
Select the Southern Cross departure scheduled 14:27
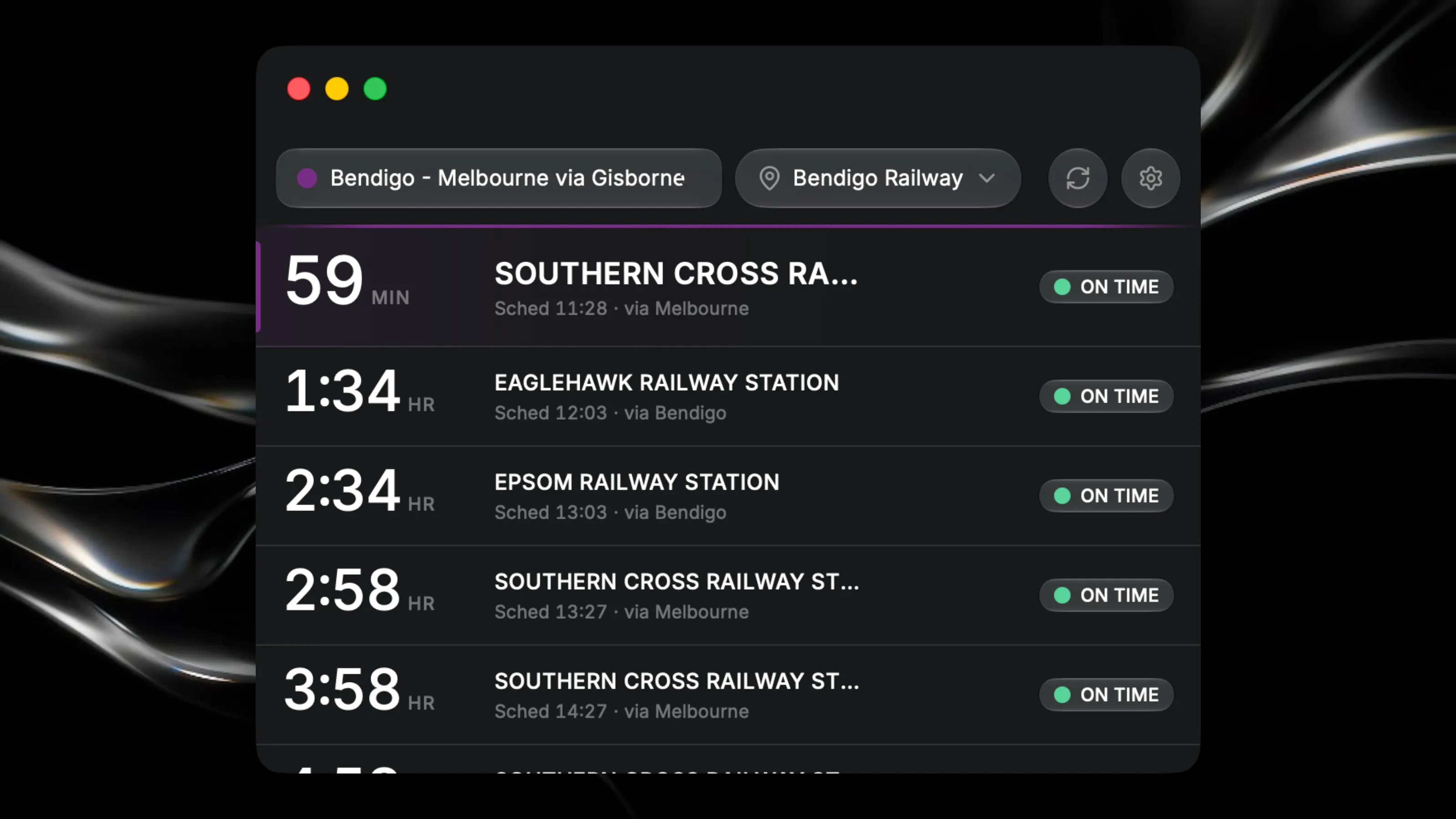[728, 695]
